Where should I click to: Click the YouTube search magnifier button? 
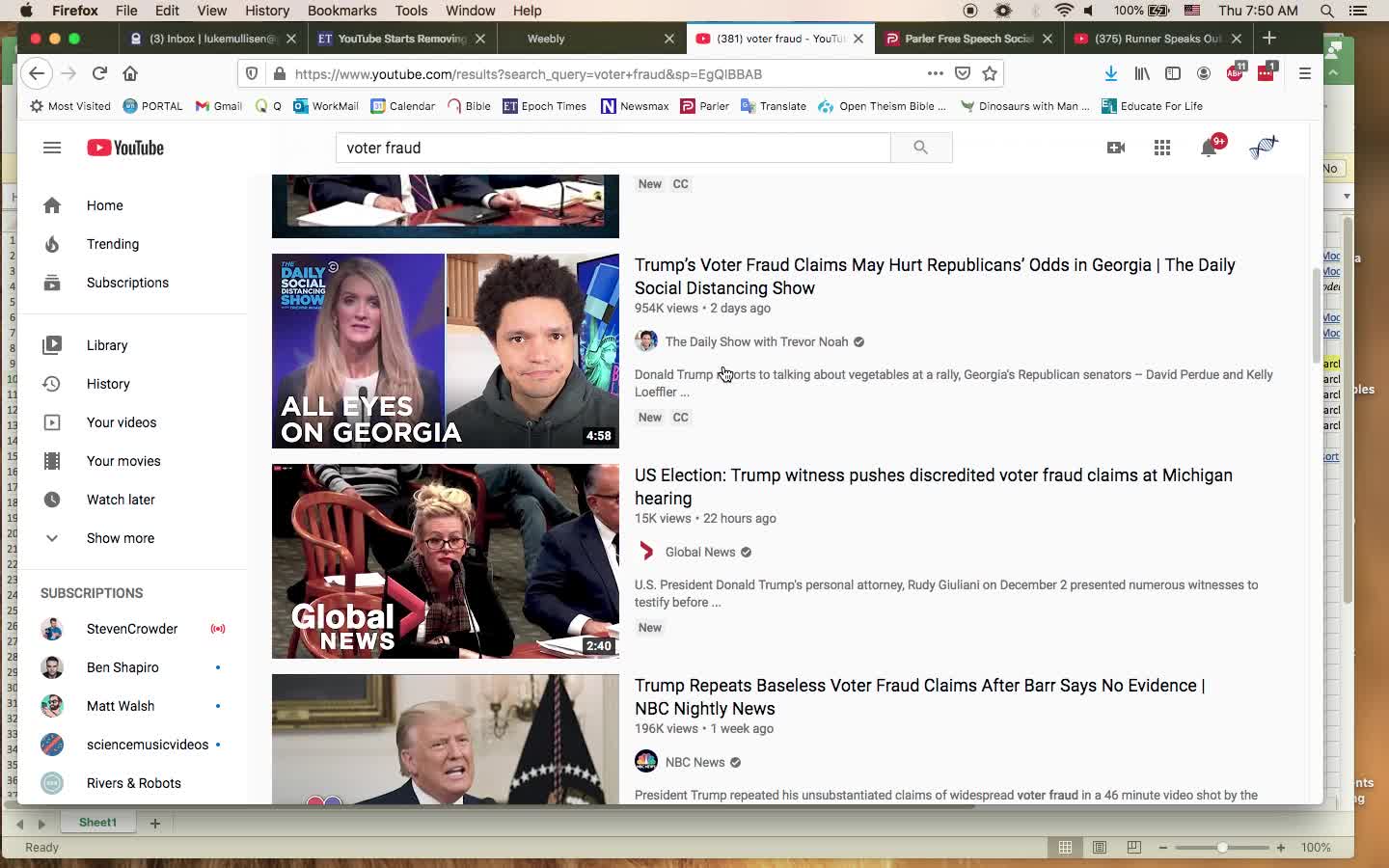921,148
